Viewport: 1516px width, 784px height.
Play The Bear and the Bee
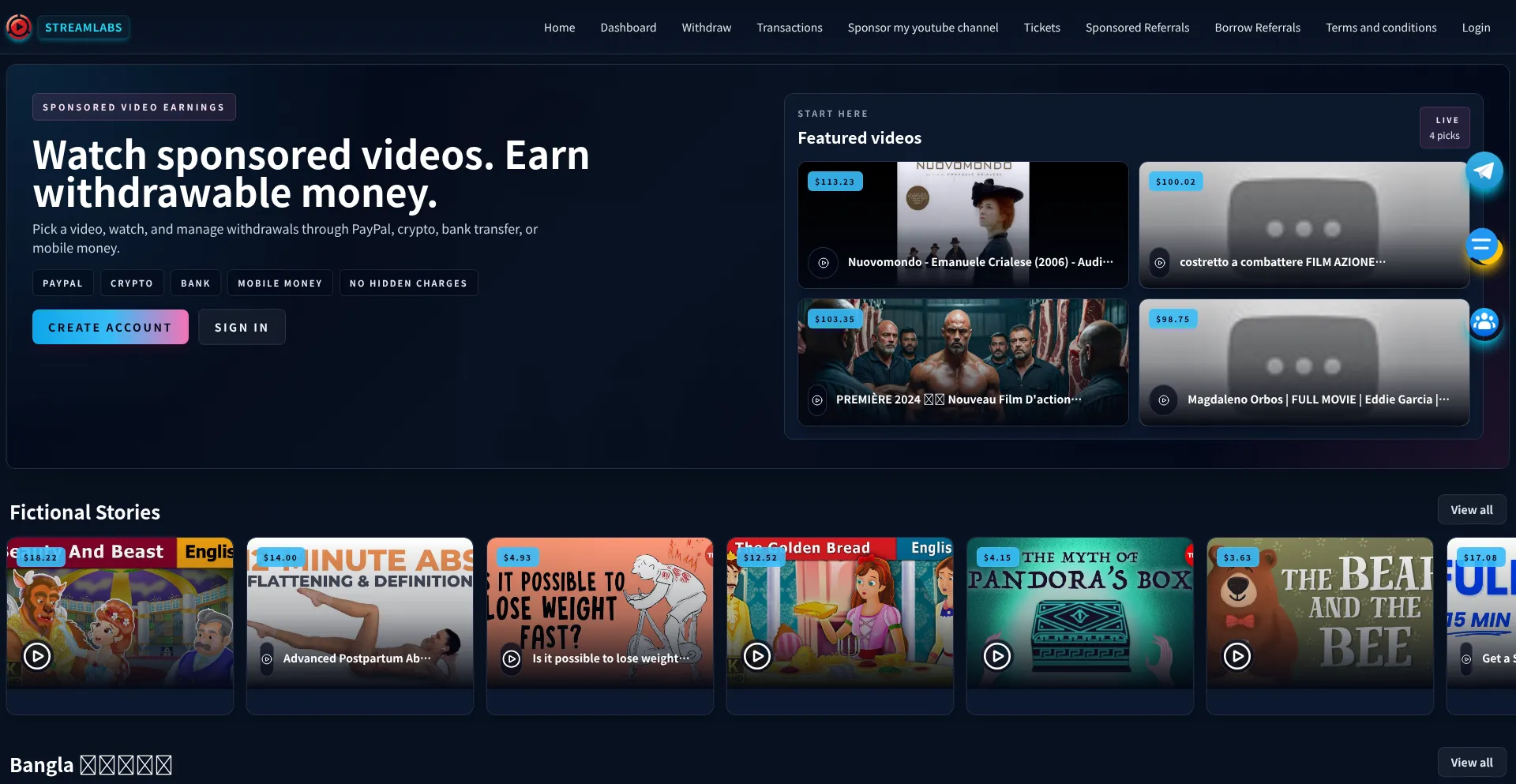coord(1237,655)
